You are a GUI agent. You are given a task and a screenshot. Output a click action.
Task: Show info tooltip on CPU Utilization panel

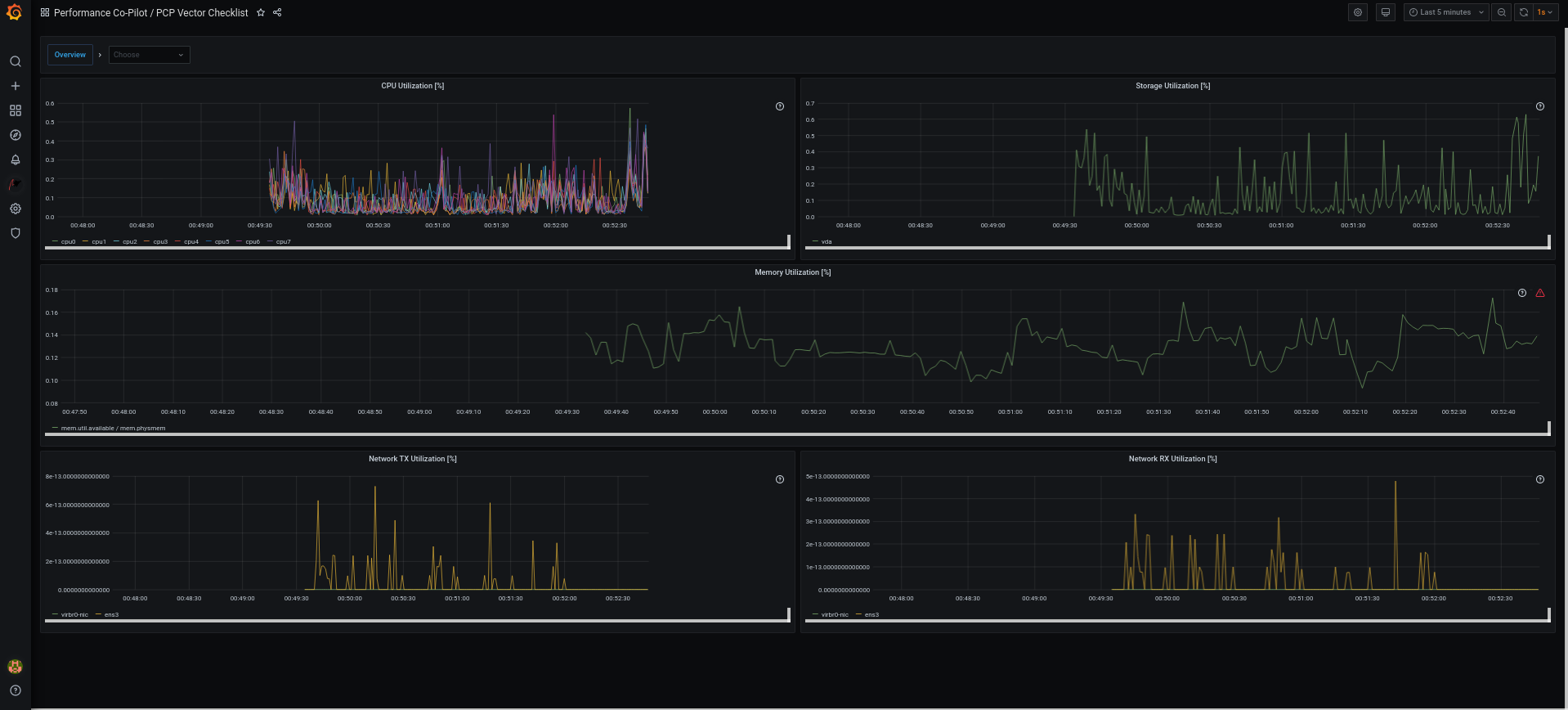pyautogui.click(x=779, y=106)
